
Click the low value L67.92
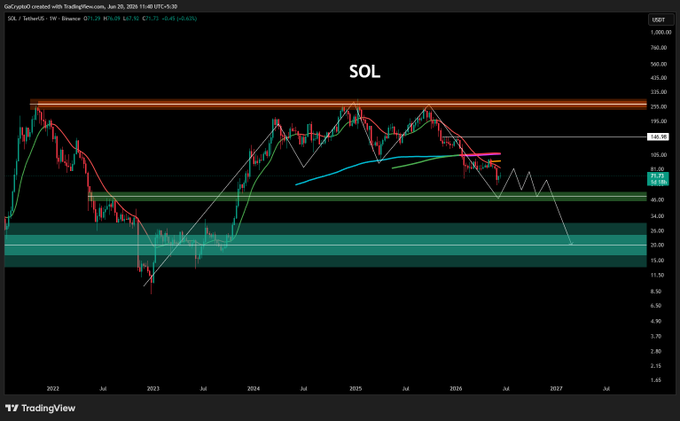tap(131, 19)
